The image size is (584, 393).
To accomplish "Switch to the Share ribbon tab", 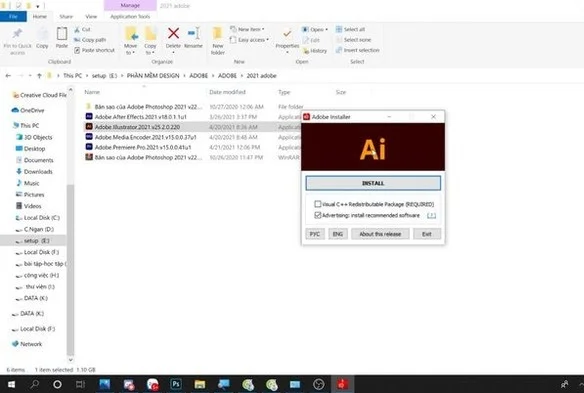I will pos(66,16).
